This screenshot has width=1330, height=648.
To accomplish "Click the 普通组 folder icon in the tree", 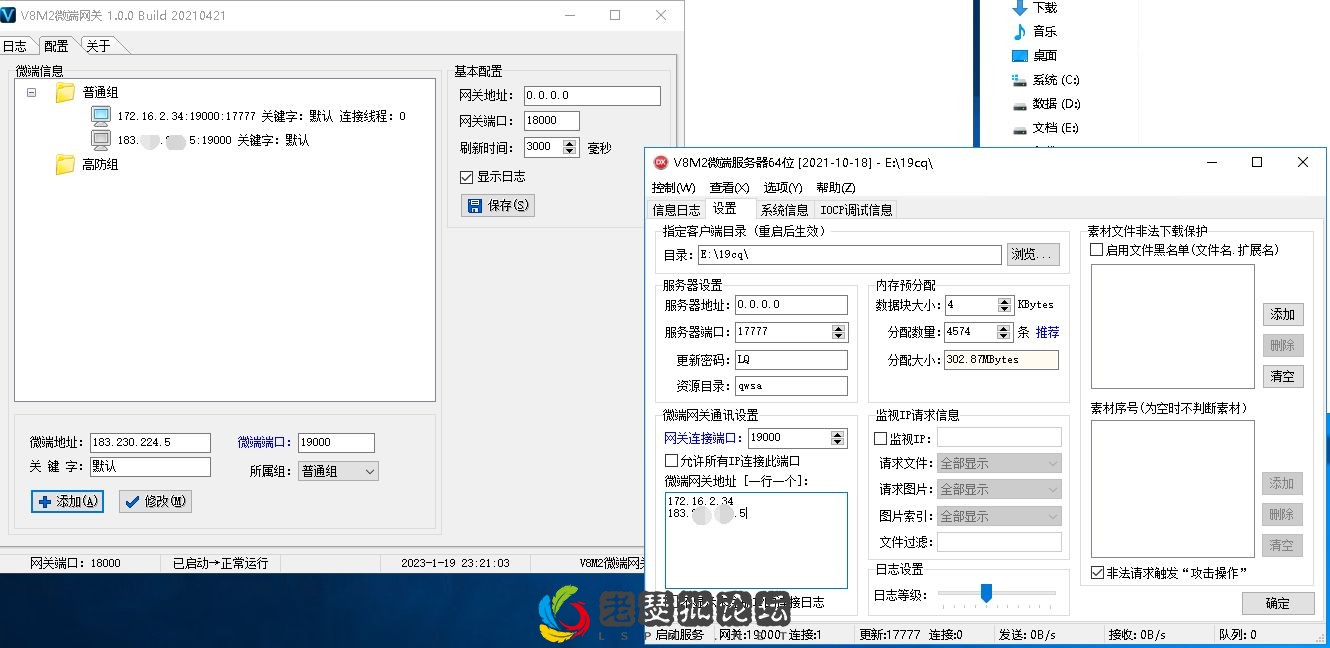I will 66,93.
